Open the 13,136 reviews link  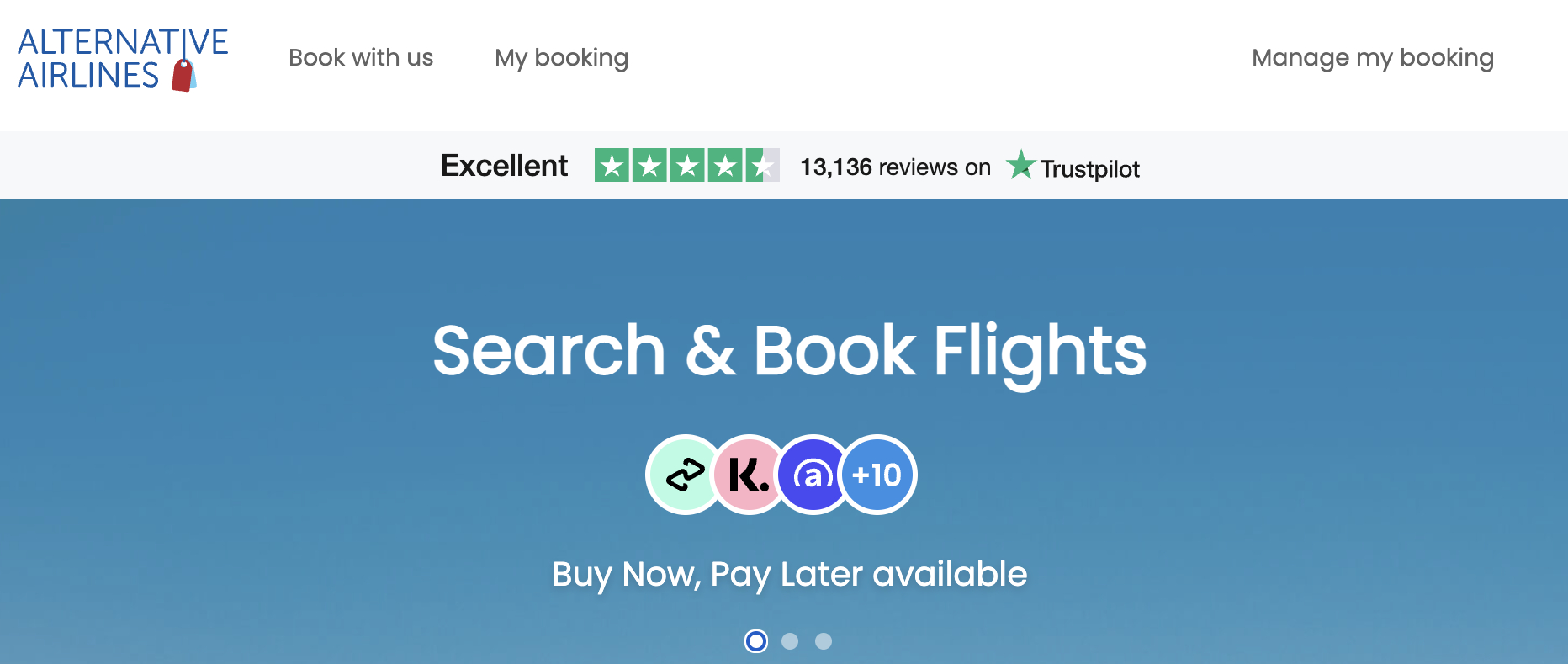(x=895, y=167)
